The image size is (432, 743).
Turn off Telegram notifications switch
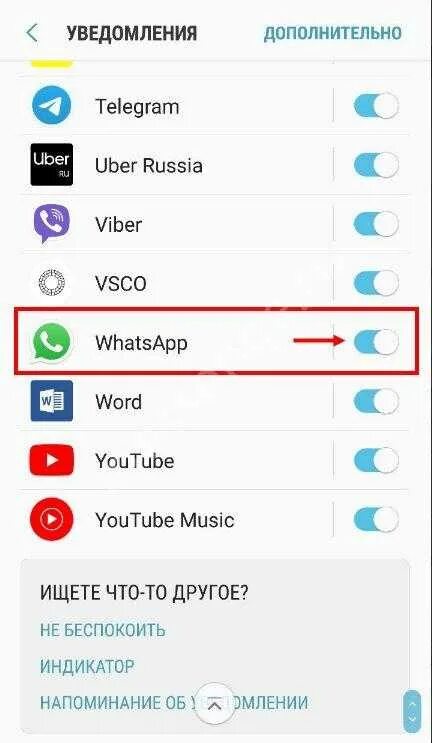point(377,106)
